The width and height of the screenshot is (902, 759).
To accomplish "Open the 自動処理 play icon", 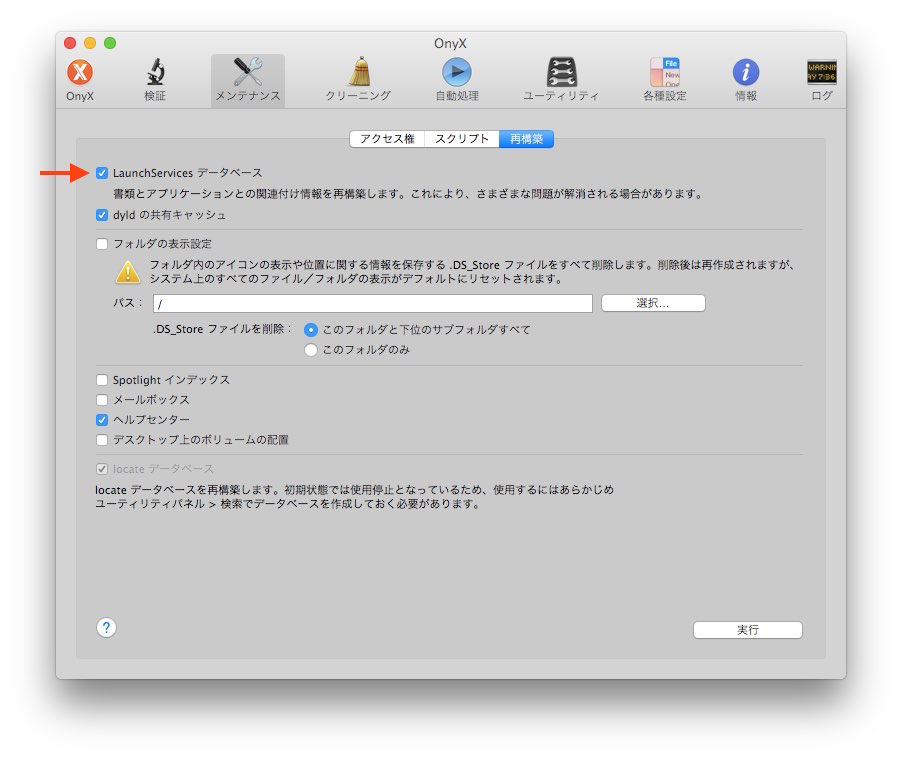I will click(x=457, y=73).
